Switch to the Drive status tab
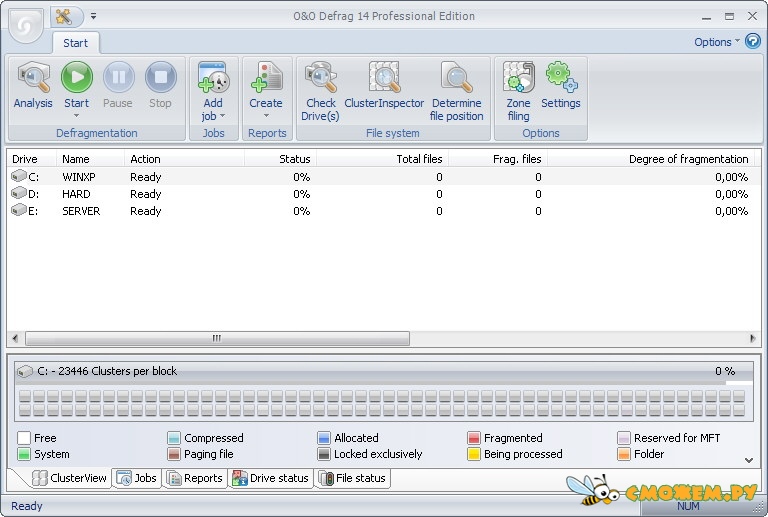The height and width of the screenshot is (517, 768). tap(271, 478)
